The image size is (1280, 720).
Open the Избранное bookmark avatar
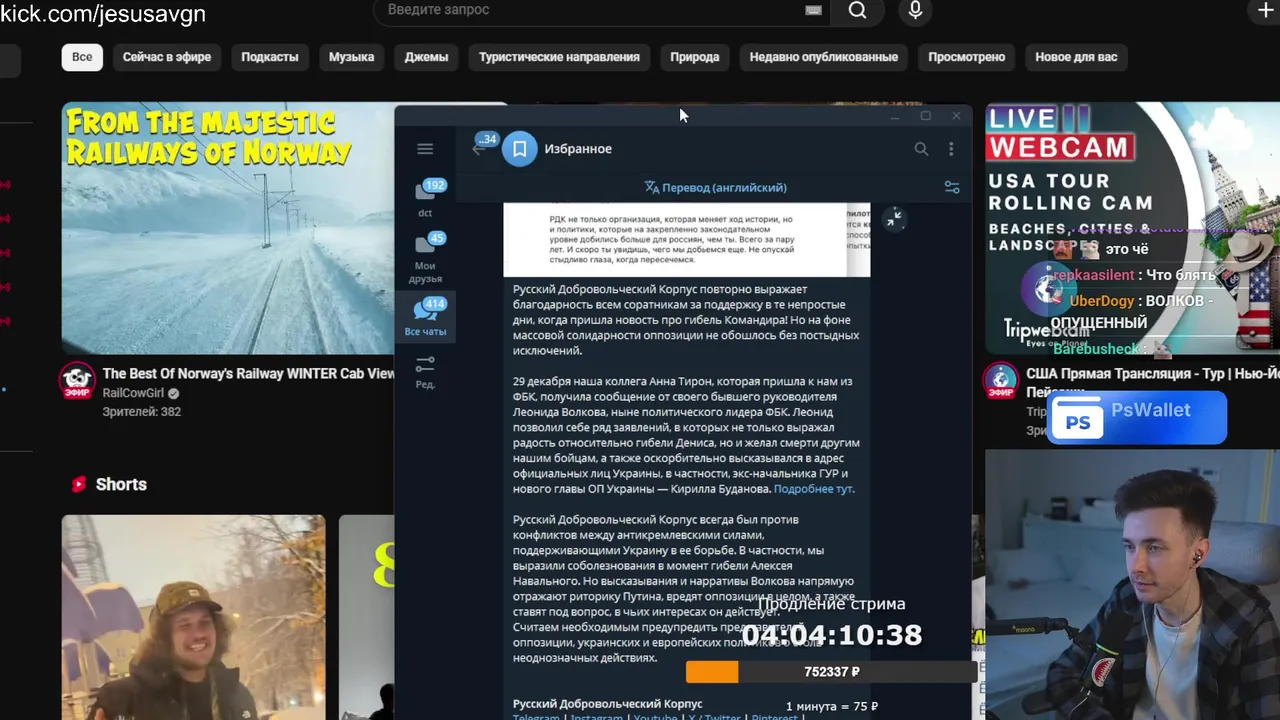click(519, 149)
